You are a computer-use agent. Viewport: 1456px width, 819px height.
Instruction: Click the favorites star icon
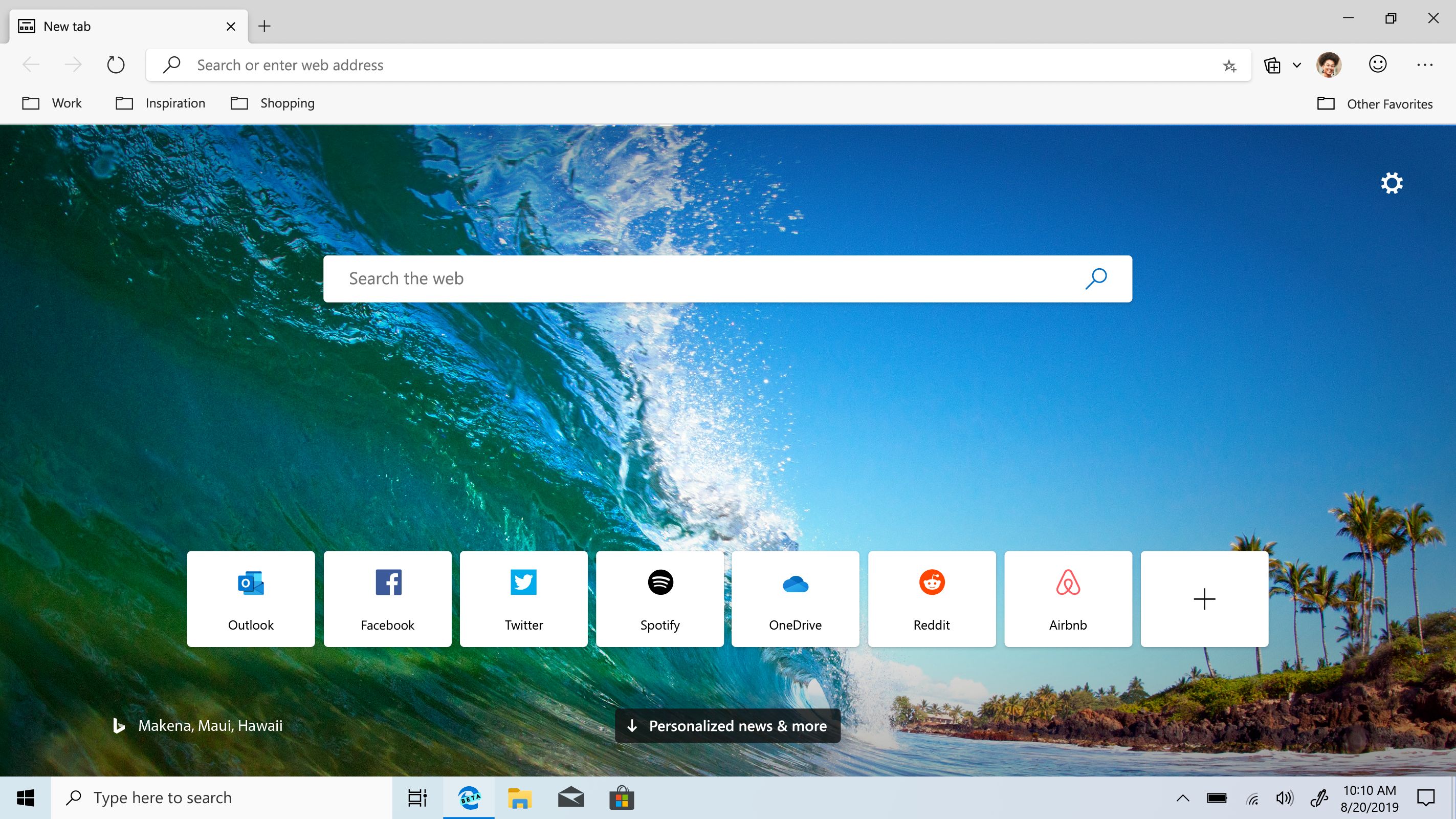click(1229, 65)
